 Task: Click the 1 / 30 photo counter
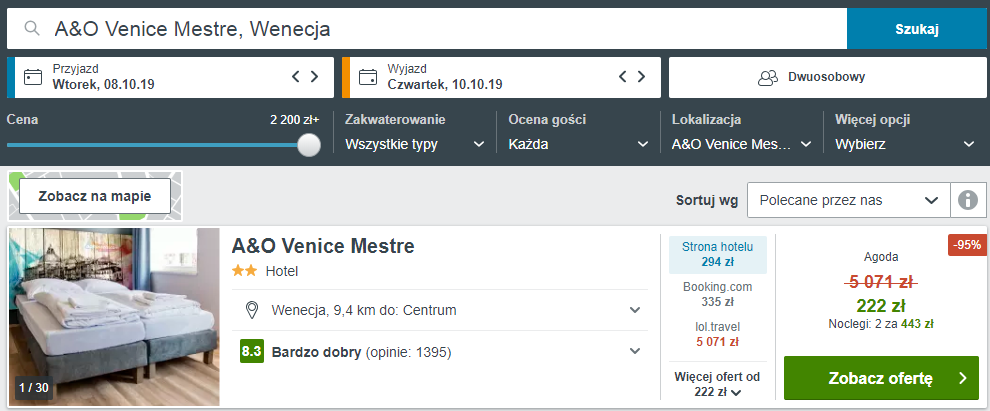34,388
